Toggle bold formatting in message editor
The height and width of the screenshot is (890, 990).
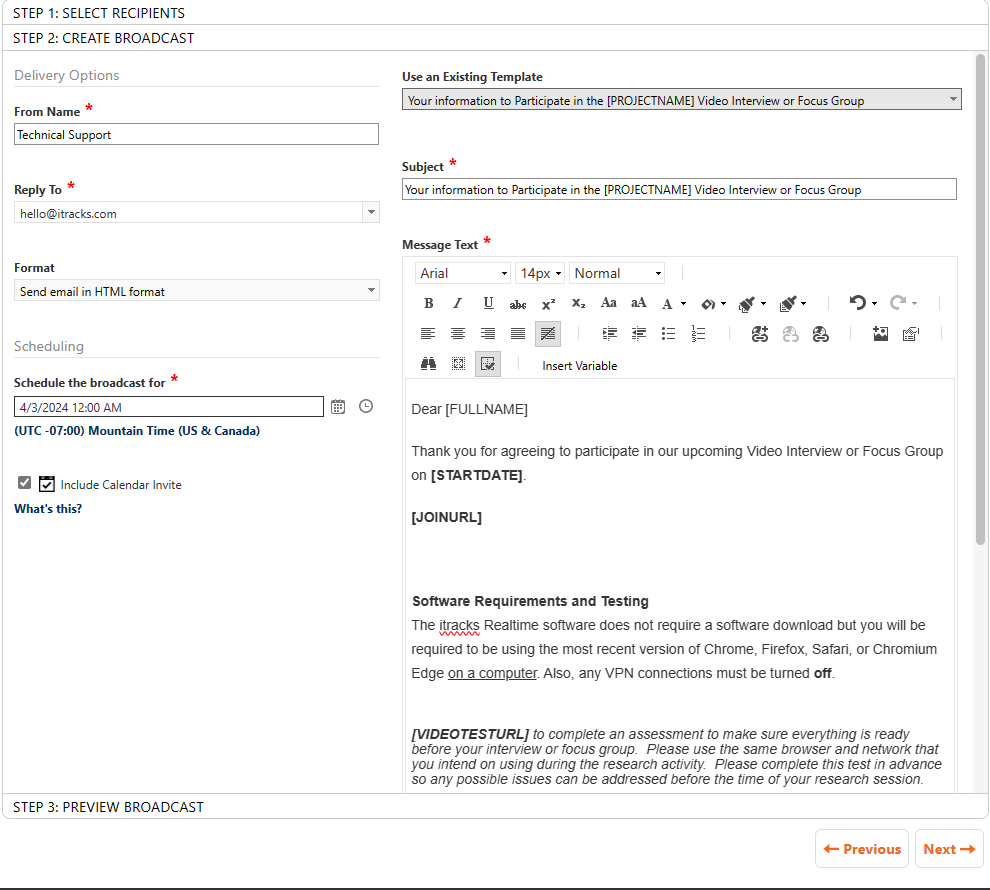429,304
